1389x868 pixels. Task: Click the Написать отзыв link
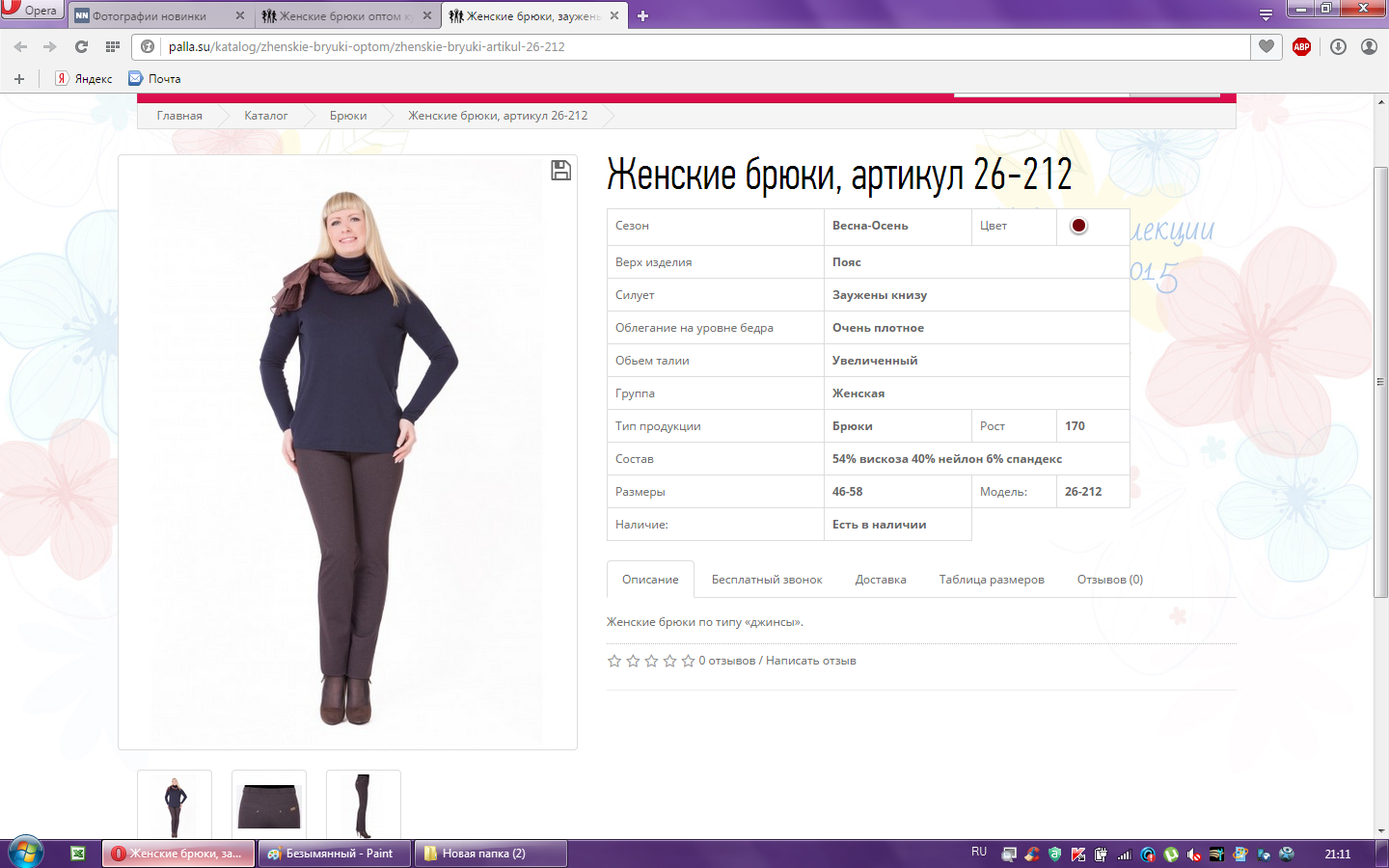811,661
